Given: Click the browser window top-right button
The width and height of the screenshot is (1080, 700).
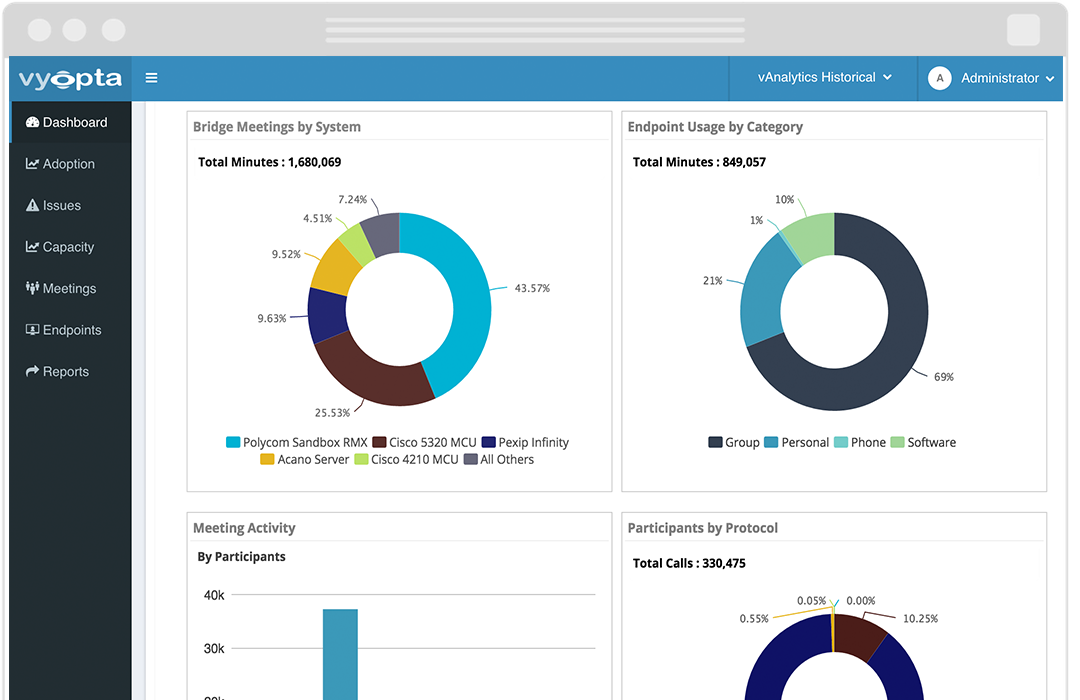Looking at the screenshot, I should 1024,30.
